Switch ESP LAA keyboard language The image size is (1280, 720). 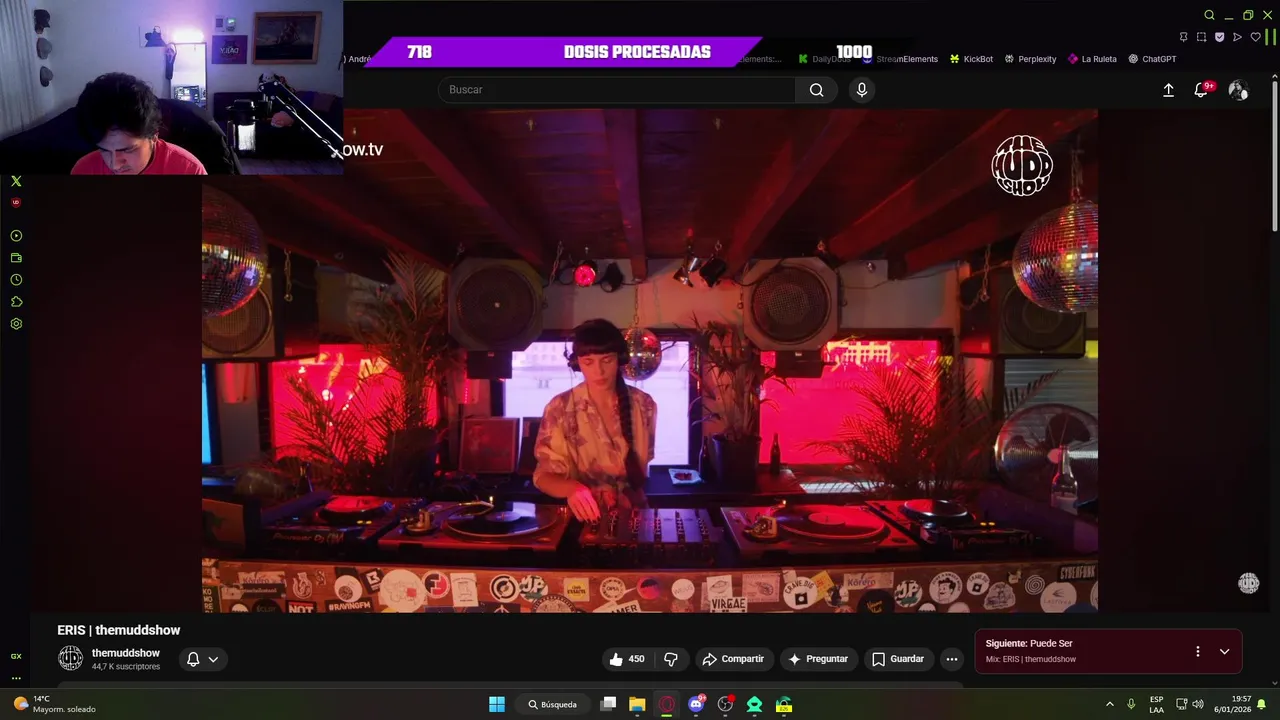pos(1156,704)
